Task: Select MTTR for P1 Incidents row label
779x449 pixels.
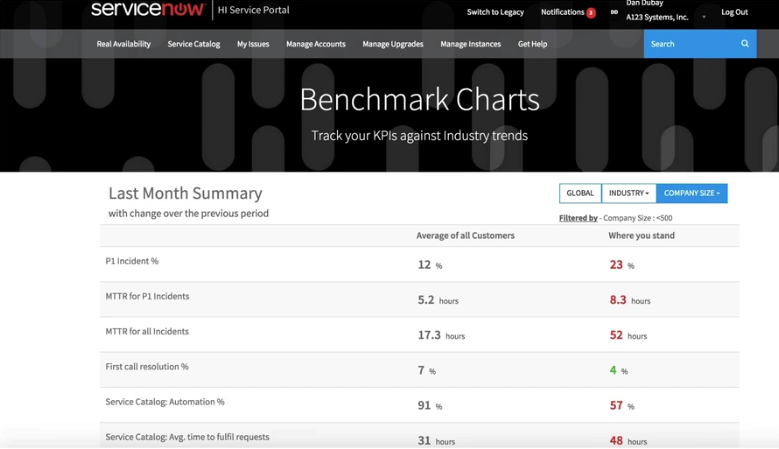Action: click(147, 297)
